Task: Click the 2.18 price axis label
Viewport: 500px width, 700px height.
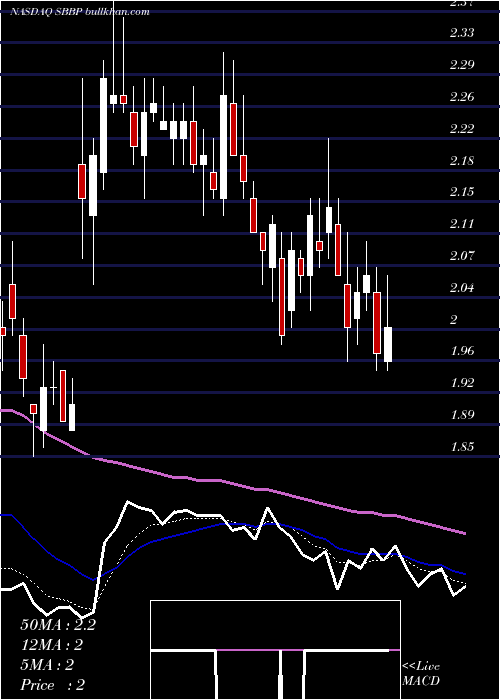Action: 462,160
